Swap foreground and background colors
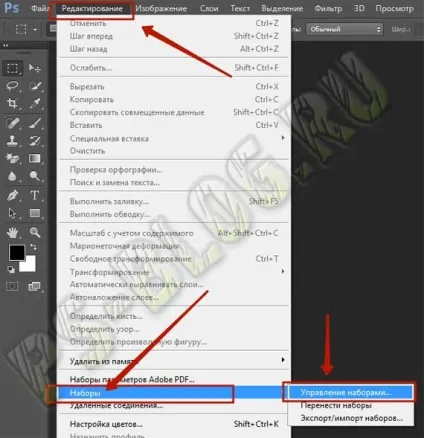Screen dimensions: 424x438 (33, 247)
